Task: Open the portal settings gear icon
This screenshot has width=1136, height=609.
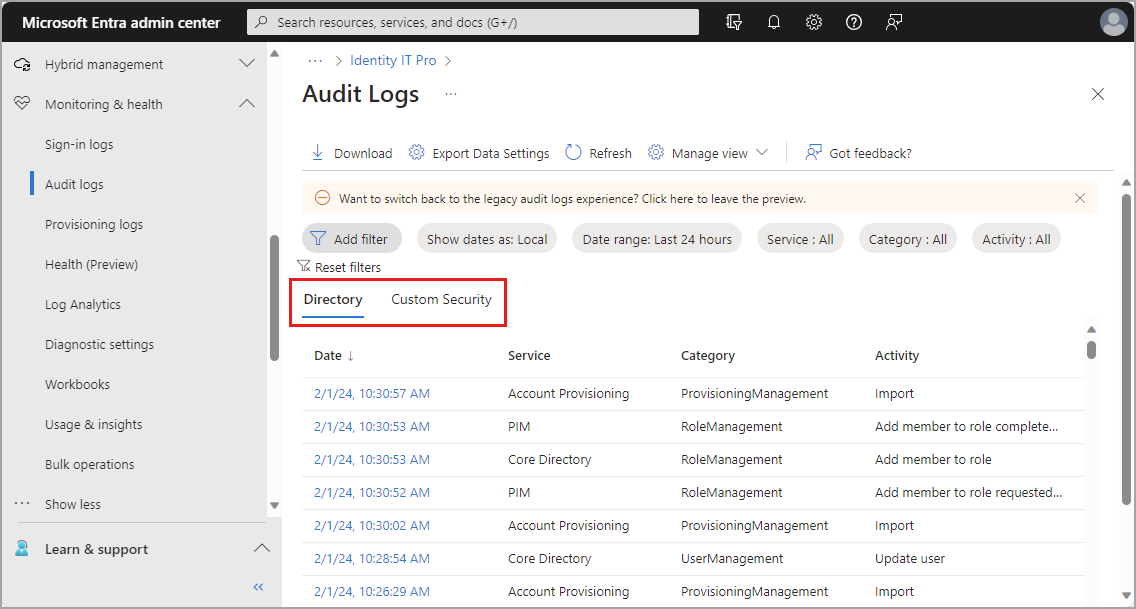Action: point(813,21)
